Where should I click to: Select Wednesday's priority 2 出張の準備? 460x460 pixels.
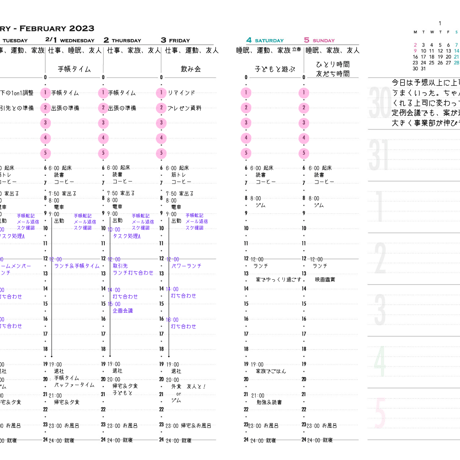click(65, 108)
